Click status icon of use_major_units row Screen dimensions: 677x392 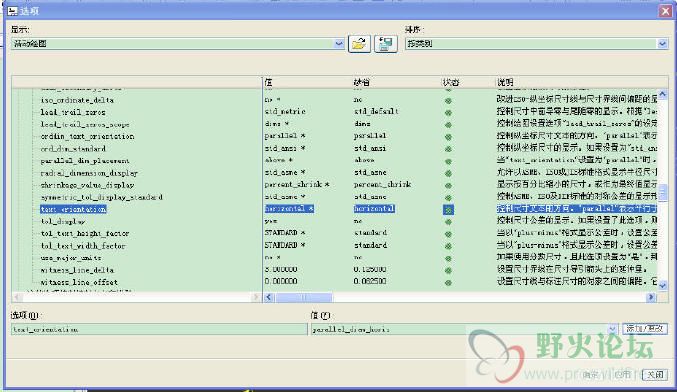click(448, 258)
